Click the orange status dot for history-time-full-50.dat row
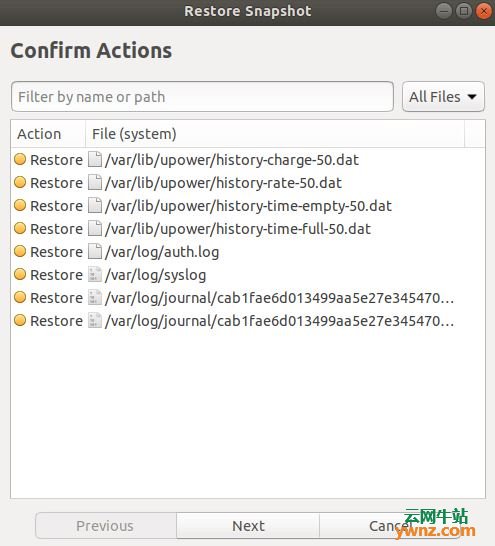Screen dimensions: 495x546 pyautogui.click(x=20, y=228)
